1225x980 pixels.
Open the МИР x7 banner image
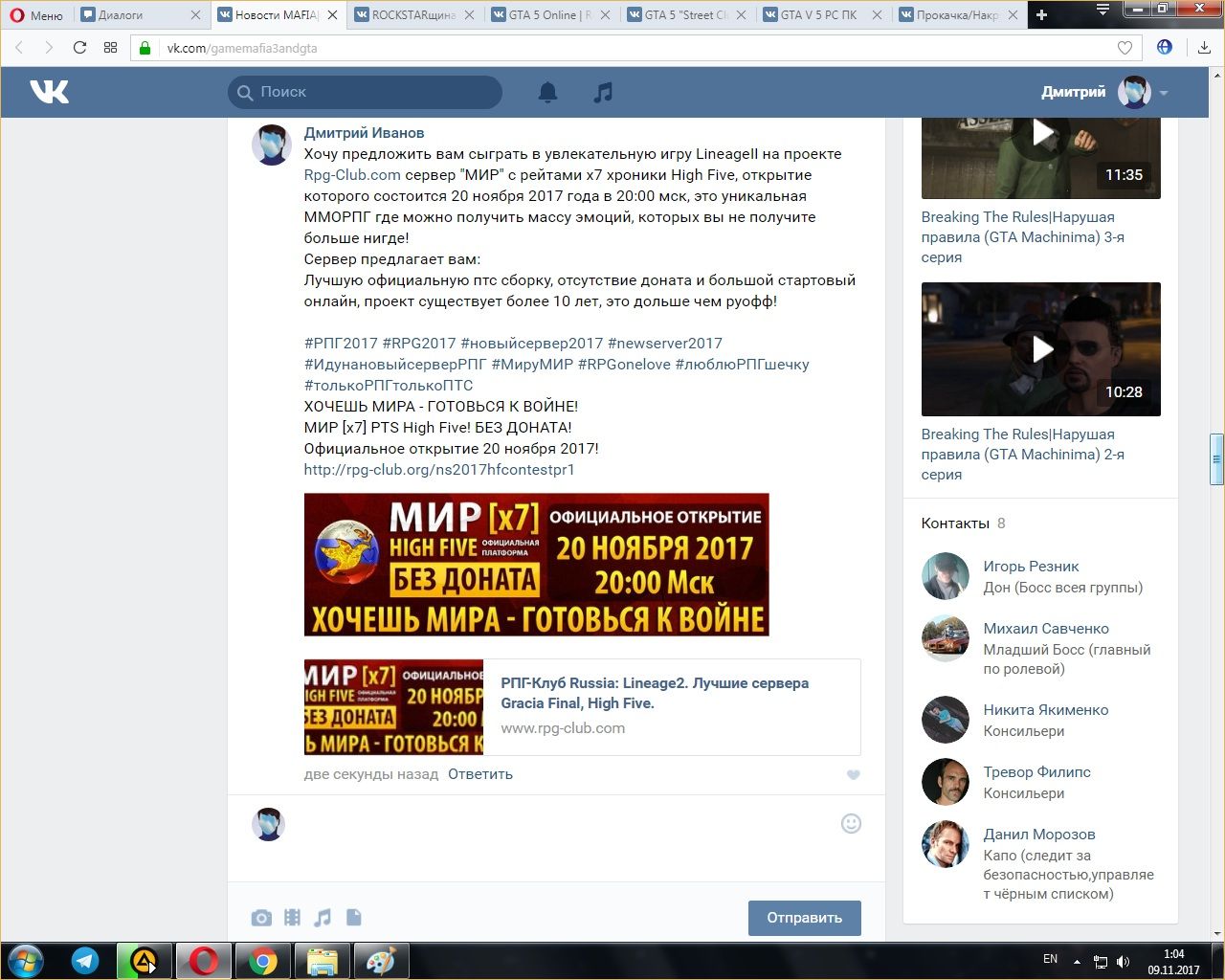[537, 565]
